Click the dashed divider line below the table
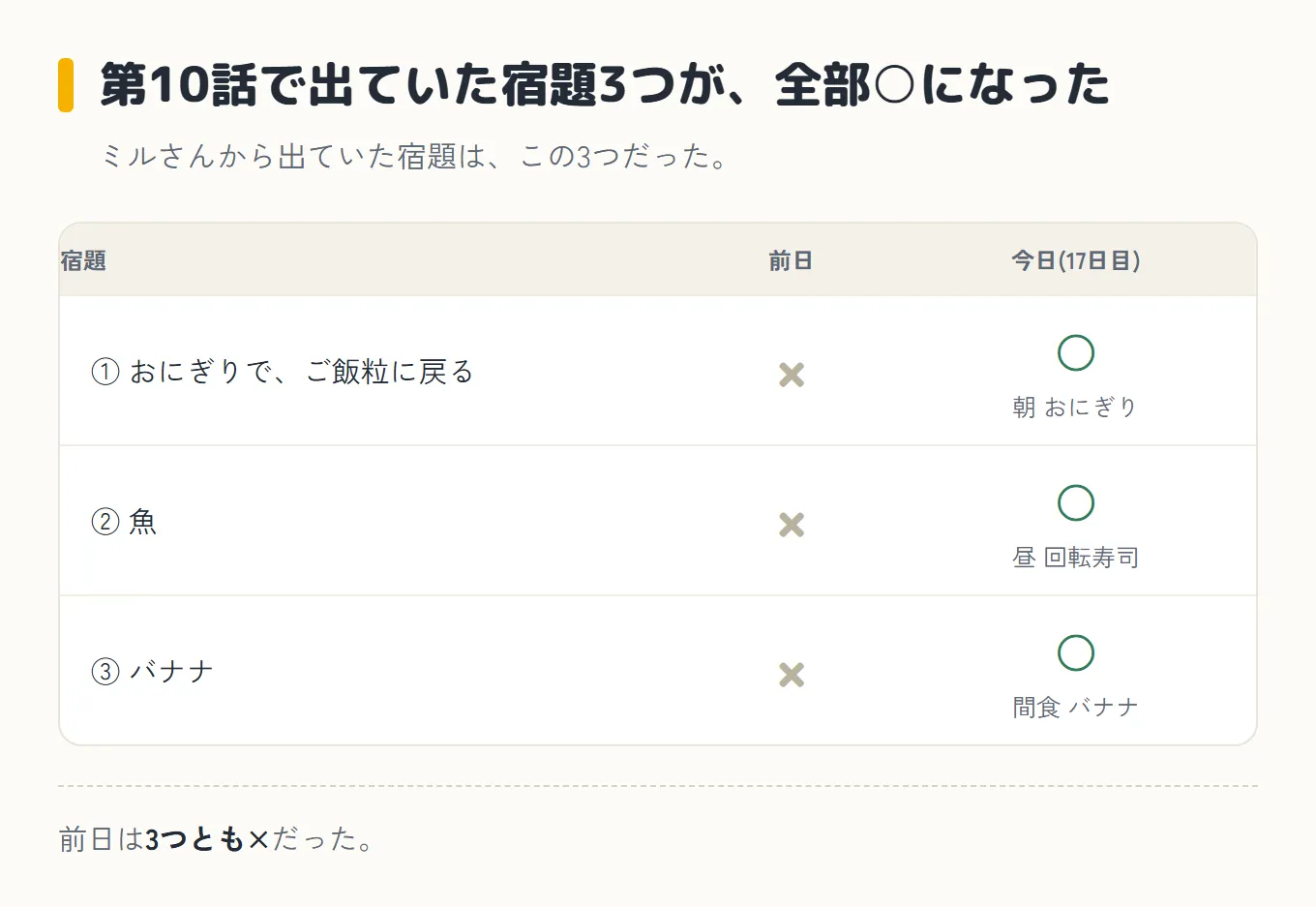The image size is (1316, 907). [658, 786]
